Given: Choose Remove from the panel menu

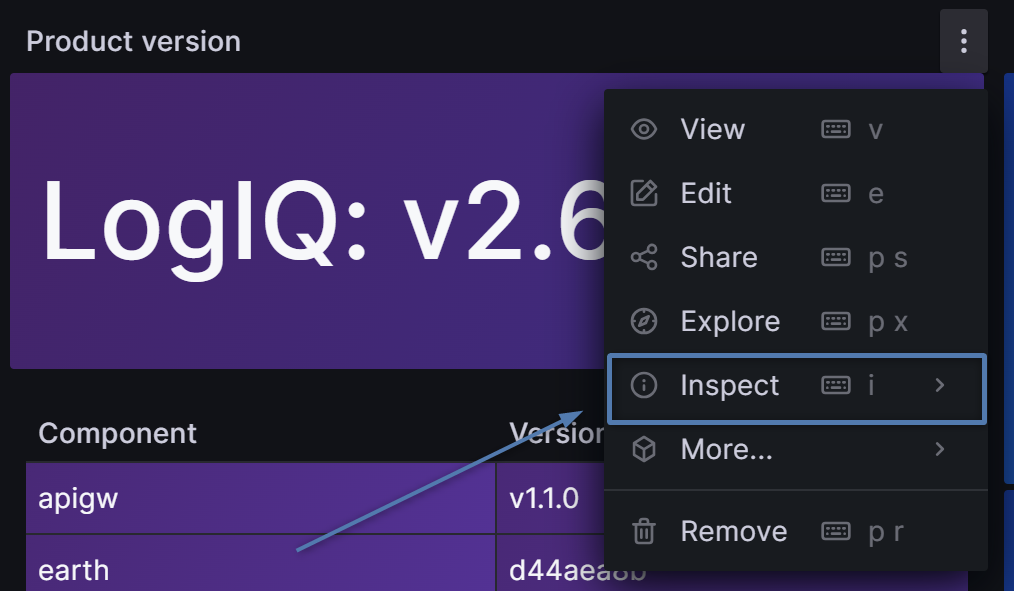Looking at the screenshot, I should [733, 531].
